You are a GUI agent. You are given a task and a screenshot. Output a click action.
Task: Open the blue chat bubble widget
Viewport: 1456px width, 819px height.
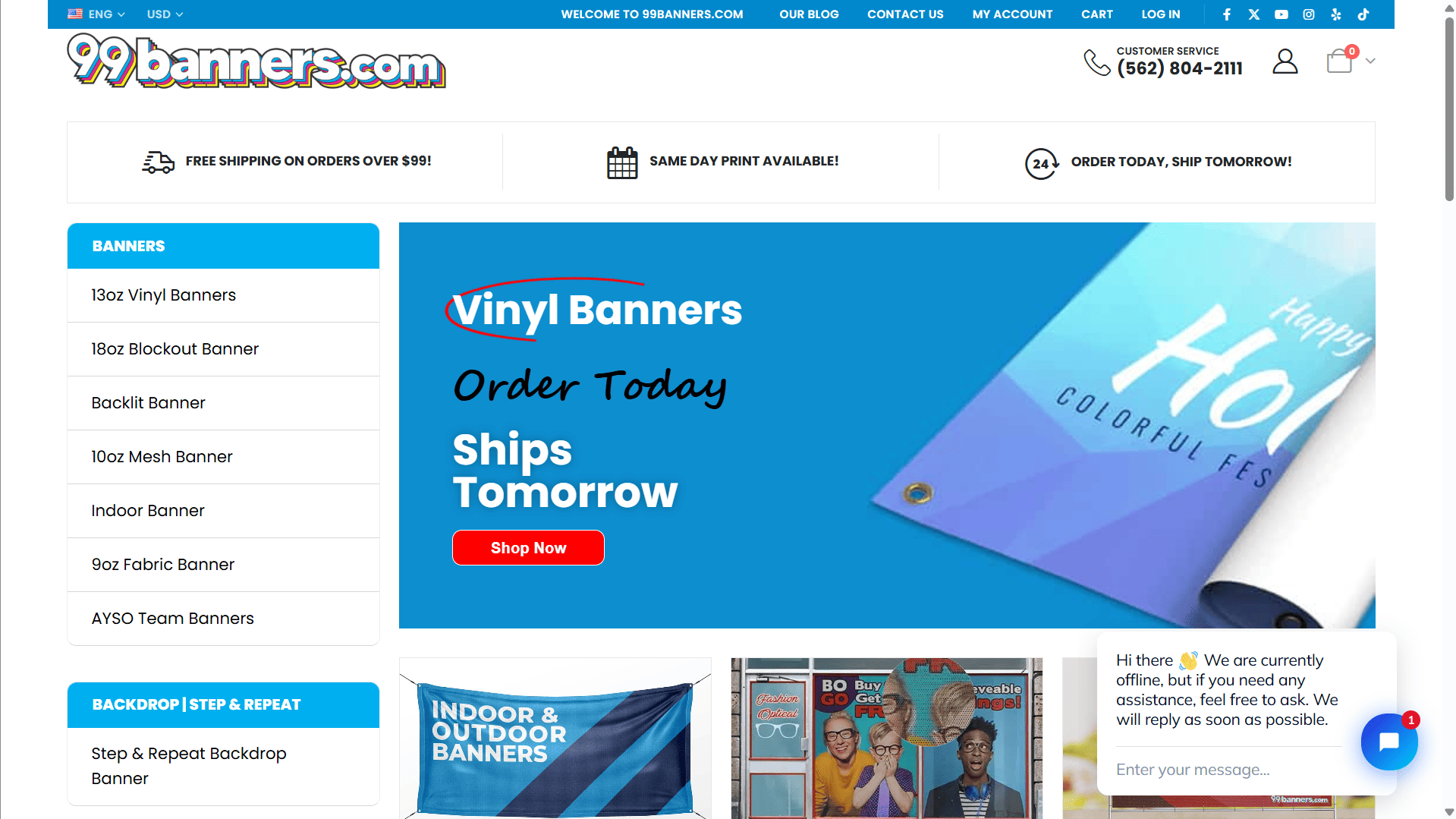[x=1389, y=742]
